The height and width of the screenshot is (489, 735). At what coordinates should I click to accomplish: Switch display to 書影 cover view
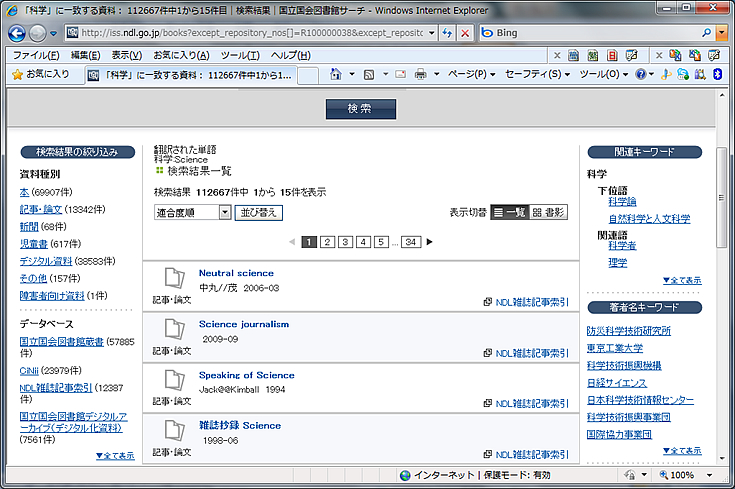(548, 212)
